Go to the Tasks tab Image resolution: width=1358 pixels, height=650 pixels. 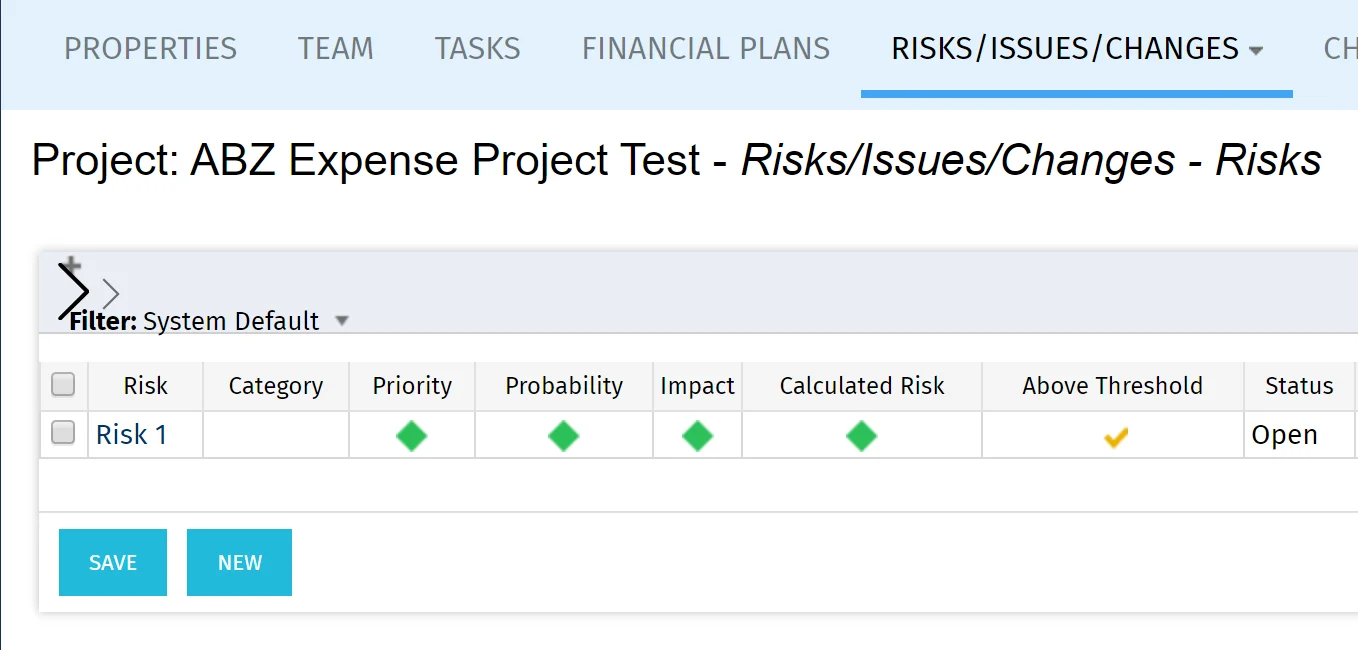coord(478,49)
